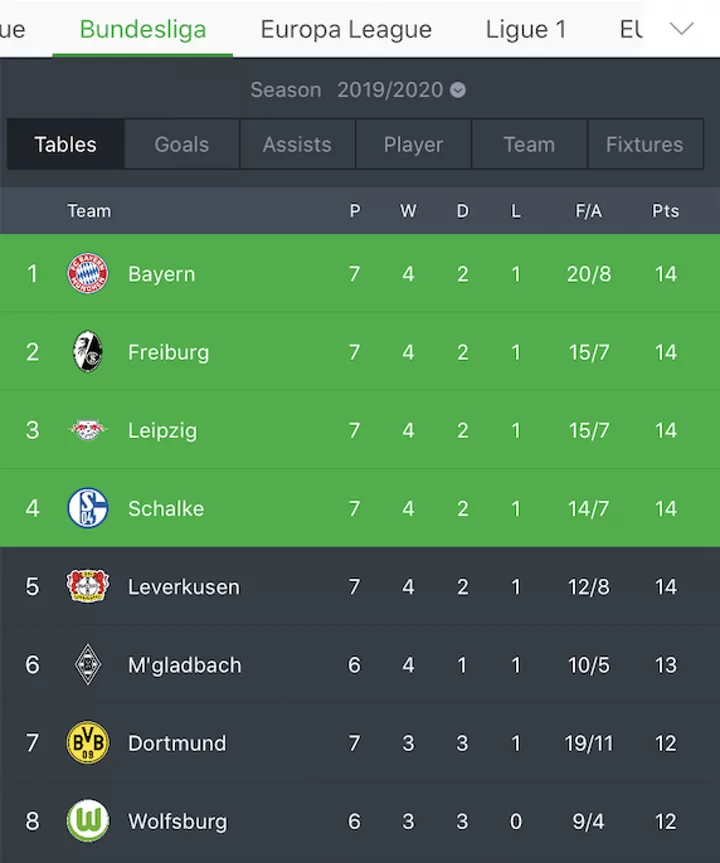Image resolution: width=720 pixels, height=863 pixels.
Task: Click the Pts column header
Action: [x=666, y=211]
